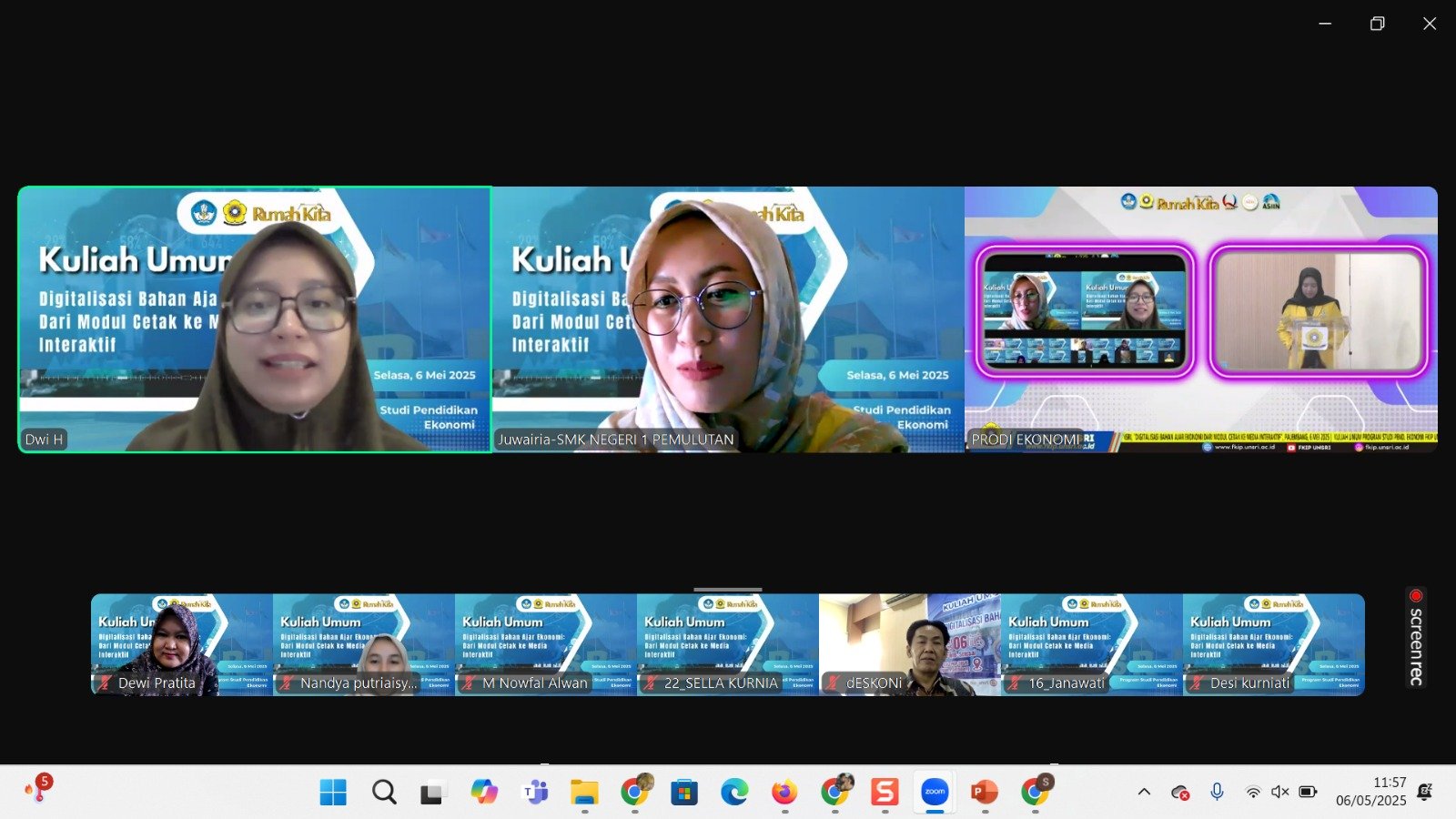Open Microsoft Edge browser
This screenshot has height=819, width=1456.
[734, 792]
